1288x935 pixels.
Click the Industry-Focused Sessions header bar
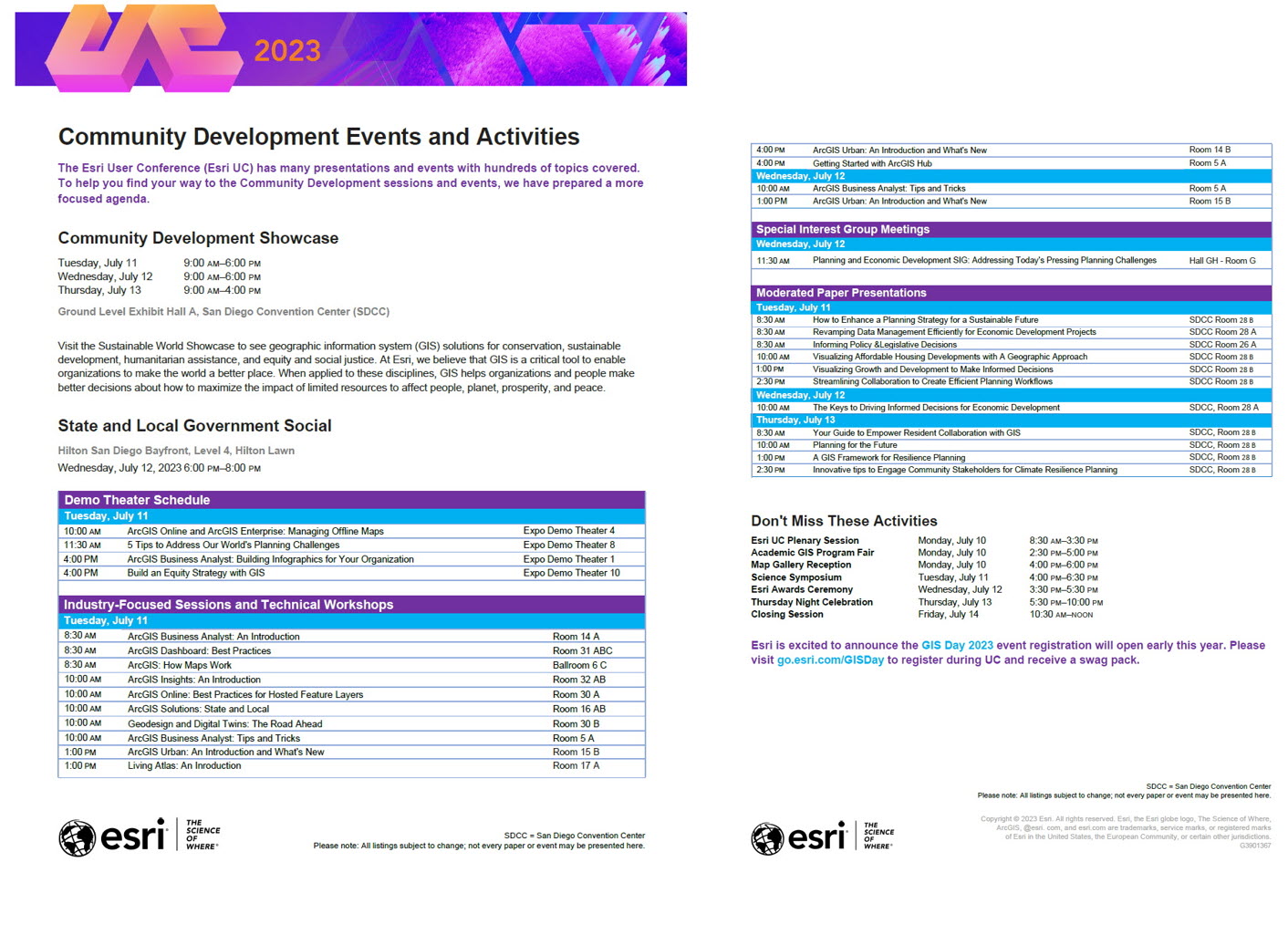(227, 605)
